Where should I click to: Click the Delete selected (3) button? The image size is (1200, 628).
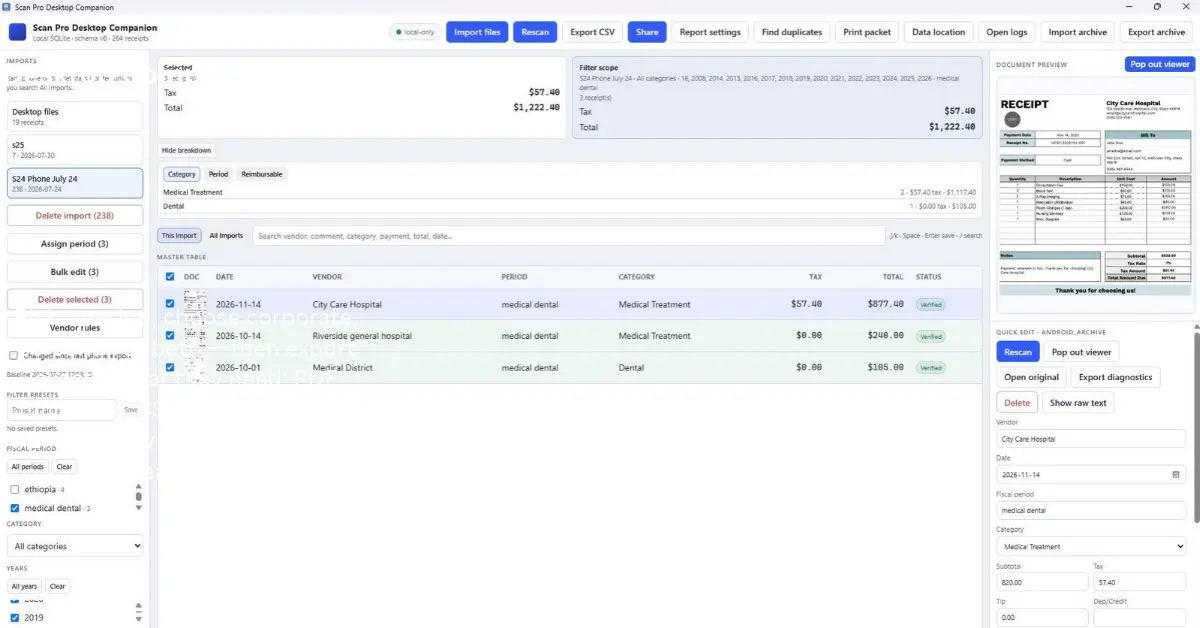(x=75, y=299)
